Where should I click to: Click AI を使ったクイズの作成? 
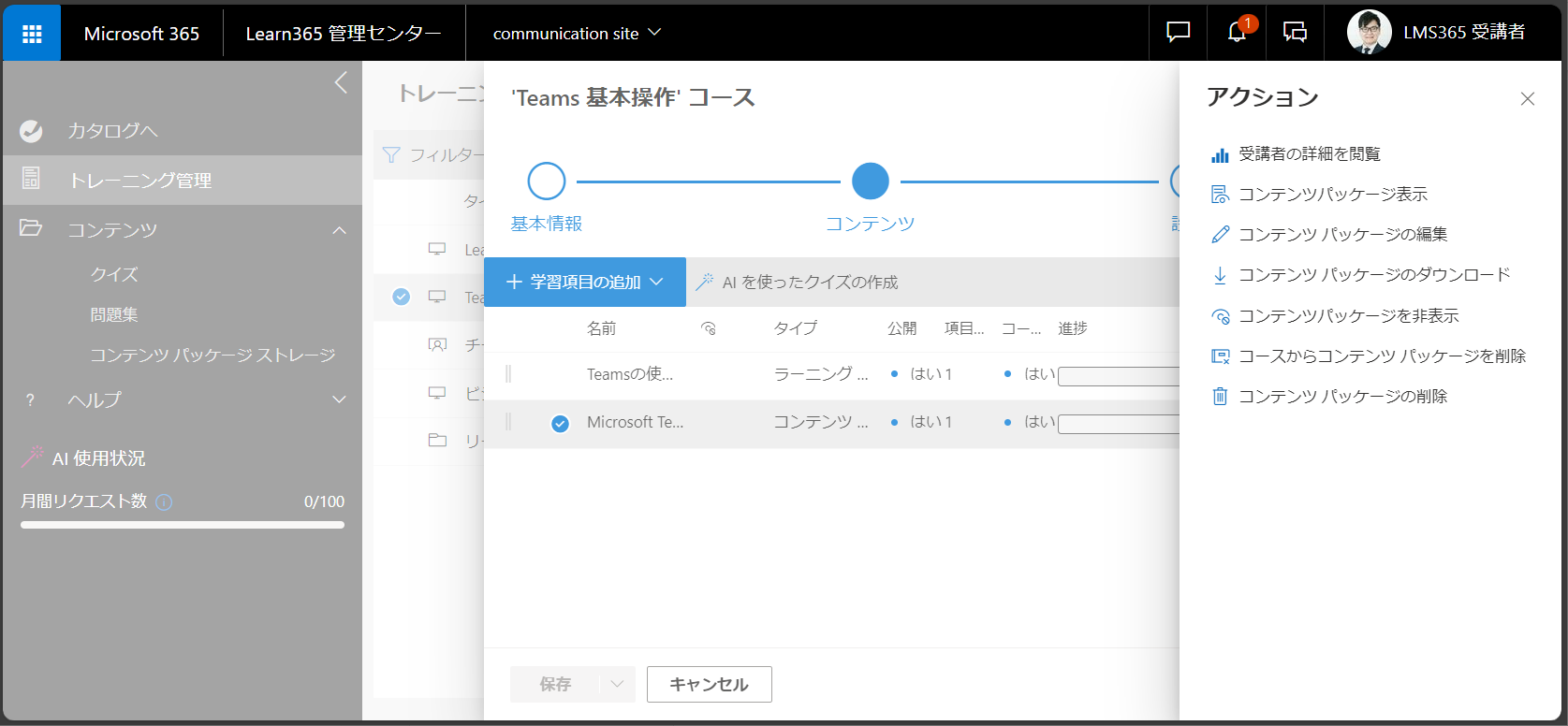(797, 282)
